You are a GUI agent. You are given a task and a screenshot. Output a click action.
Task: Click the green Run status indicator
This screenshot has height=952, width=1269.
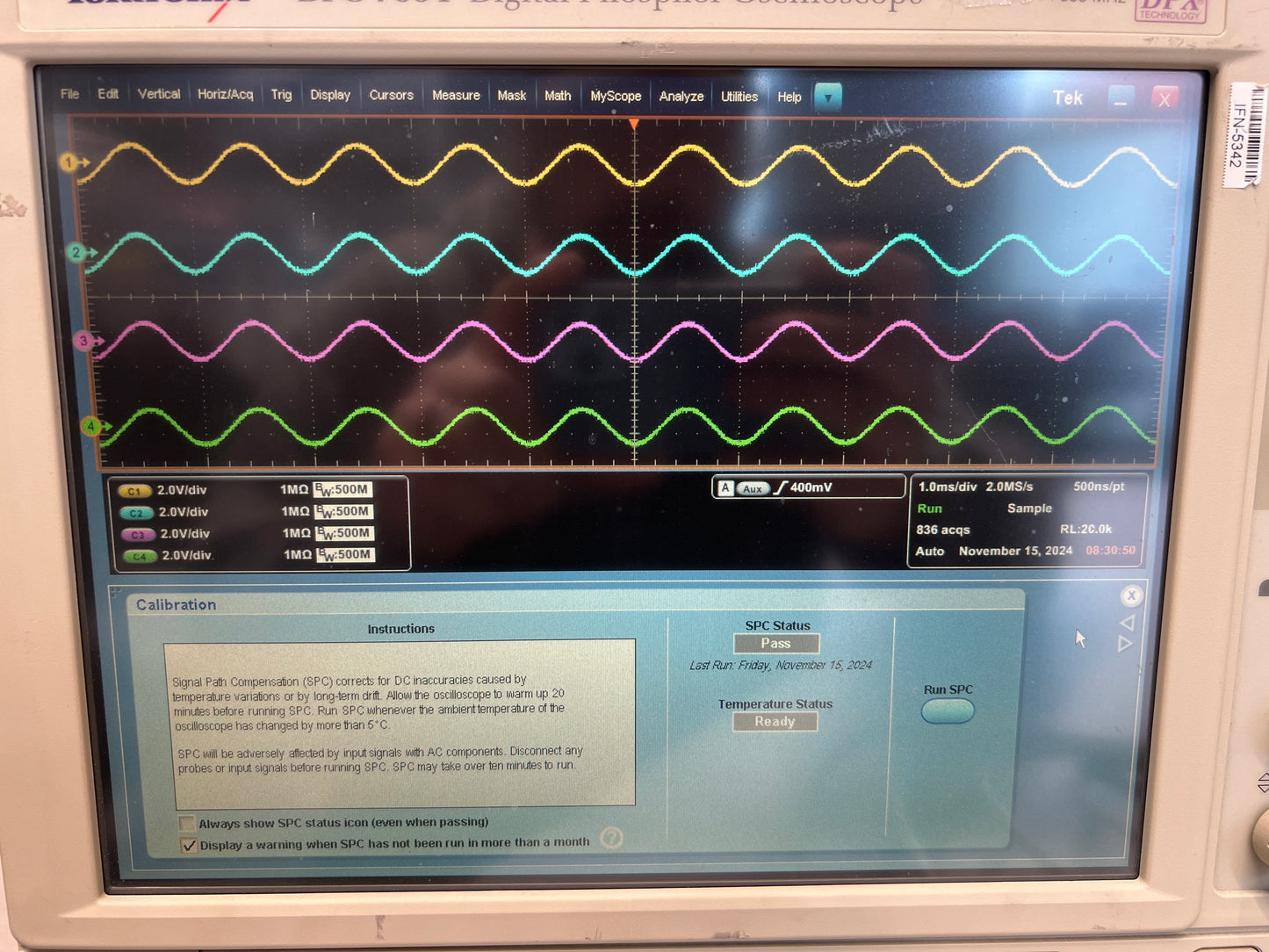pyautogui.click(x=929, y=508)
